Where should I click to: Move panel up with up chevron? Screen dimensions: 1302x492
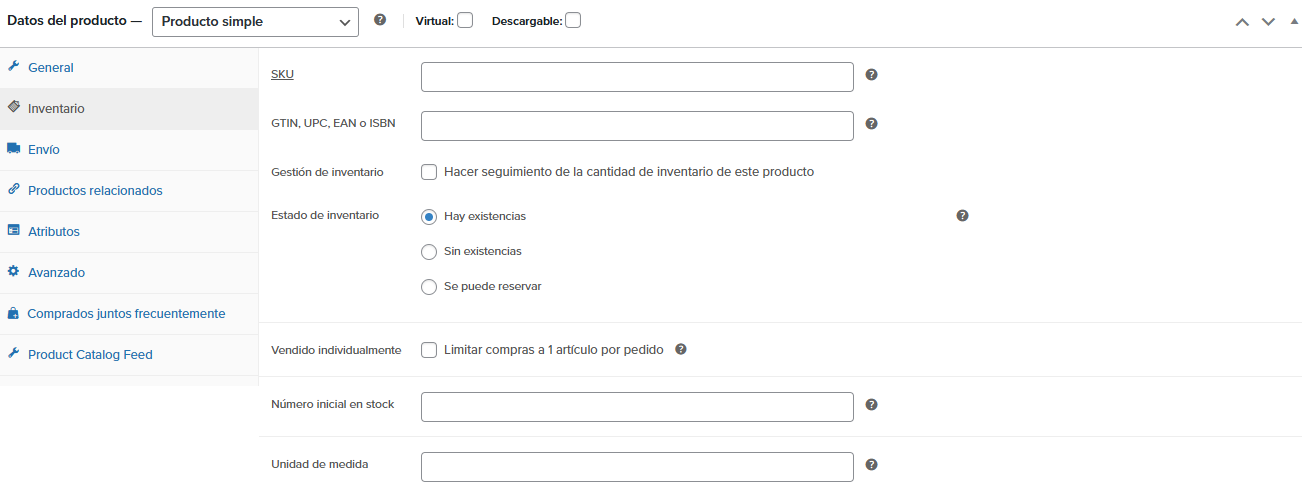(1242, 21)
